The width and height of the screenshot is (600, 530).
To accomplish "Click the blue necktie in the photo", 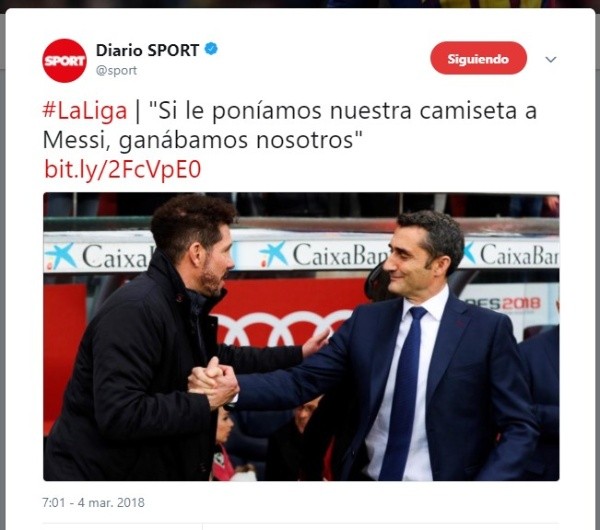I will click(404, 392).
